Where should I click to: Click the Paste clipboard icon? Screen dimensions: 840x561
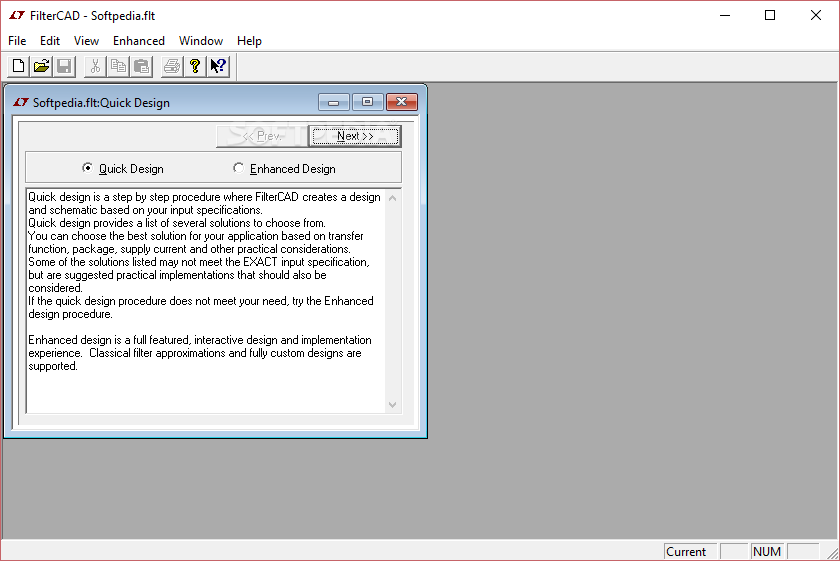pyautogui.click(x=141, y=66)
